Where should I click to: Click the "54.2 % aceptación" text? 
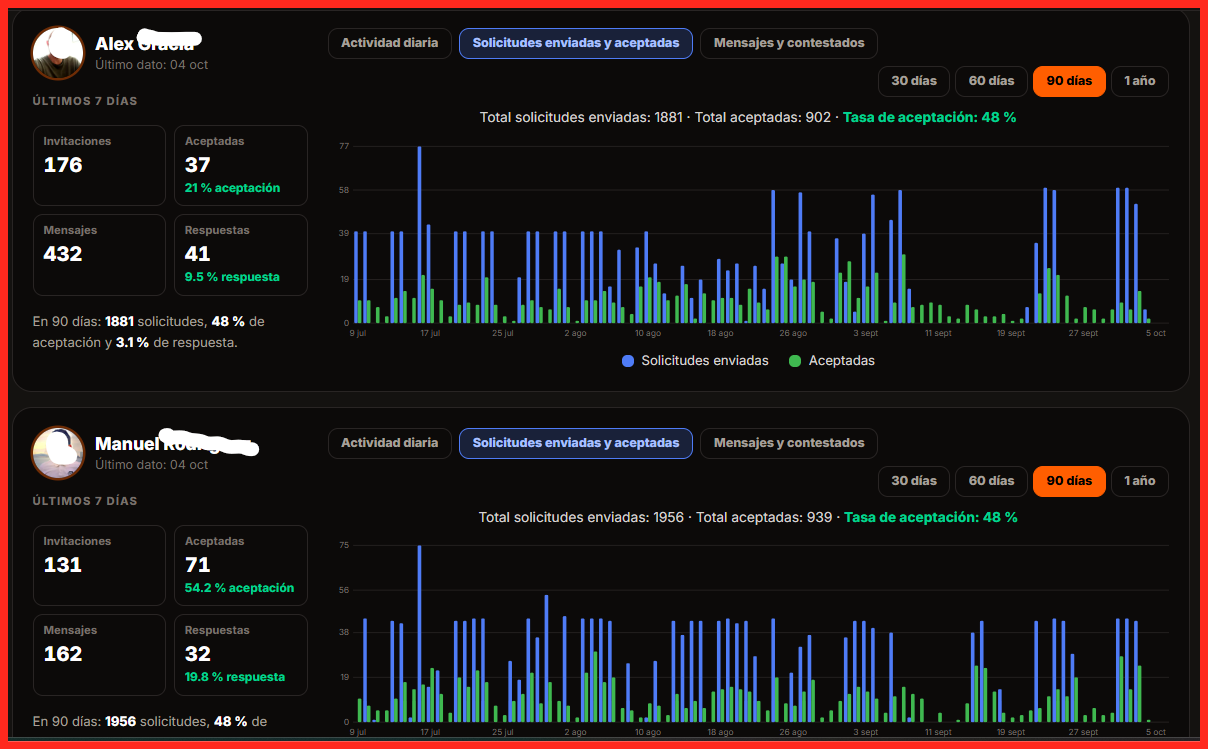pyautogui.click(x=240, y=588)
